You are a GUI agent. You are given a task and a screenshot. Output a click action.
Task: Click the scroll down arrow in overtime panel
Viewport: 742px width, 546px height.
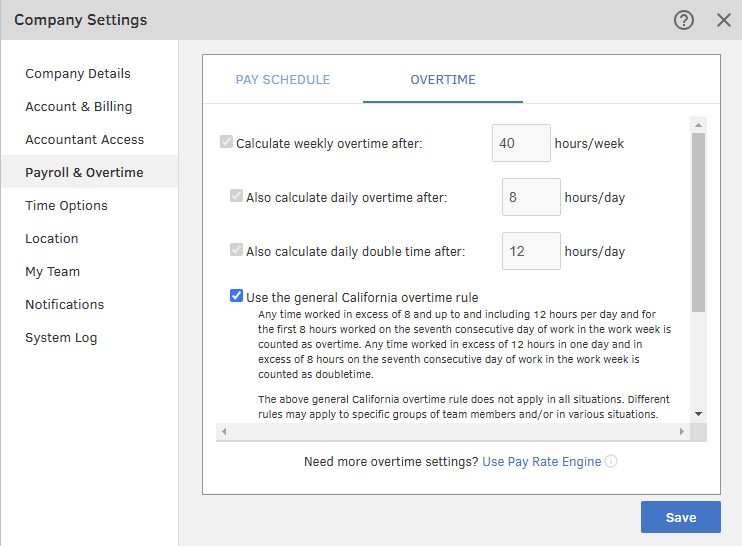pos(698,414)
